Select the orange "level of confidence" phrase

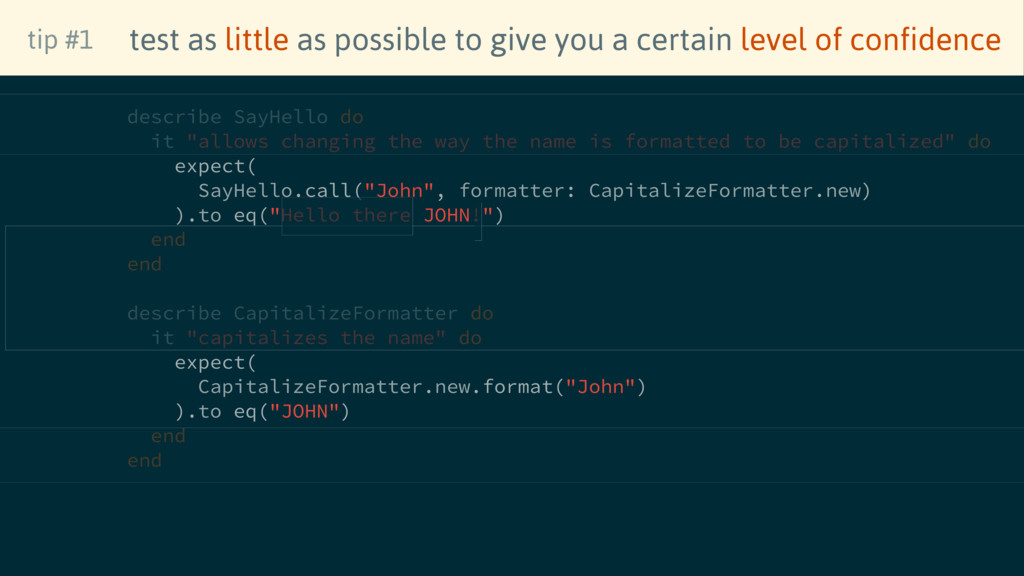tap(870, 40)
